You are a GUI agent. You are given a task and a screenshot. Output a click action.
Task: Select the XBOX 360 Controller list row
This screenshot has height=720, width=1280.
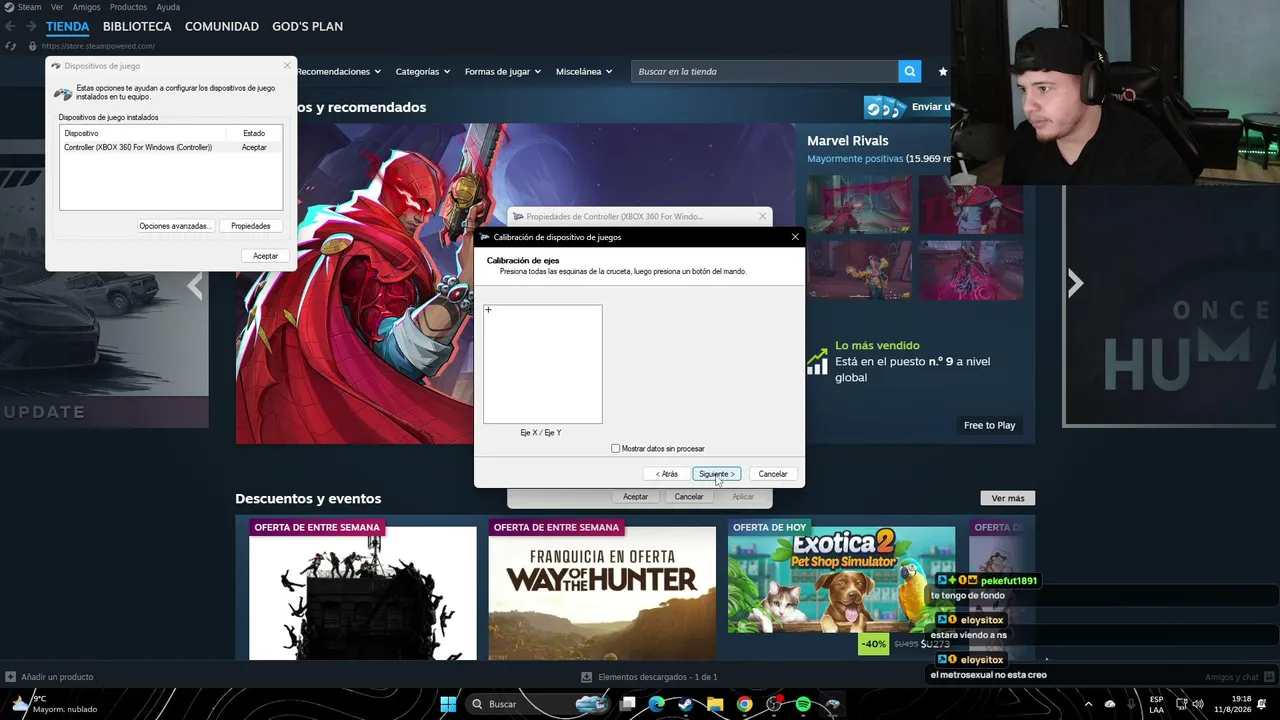tap(171, 148)
